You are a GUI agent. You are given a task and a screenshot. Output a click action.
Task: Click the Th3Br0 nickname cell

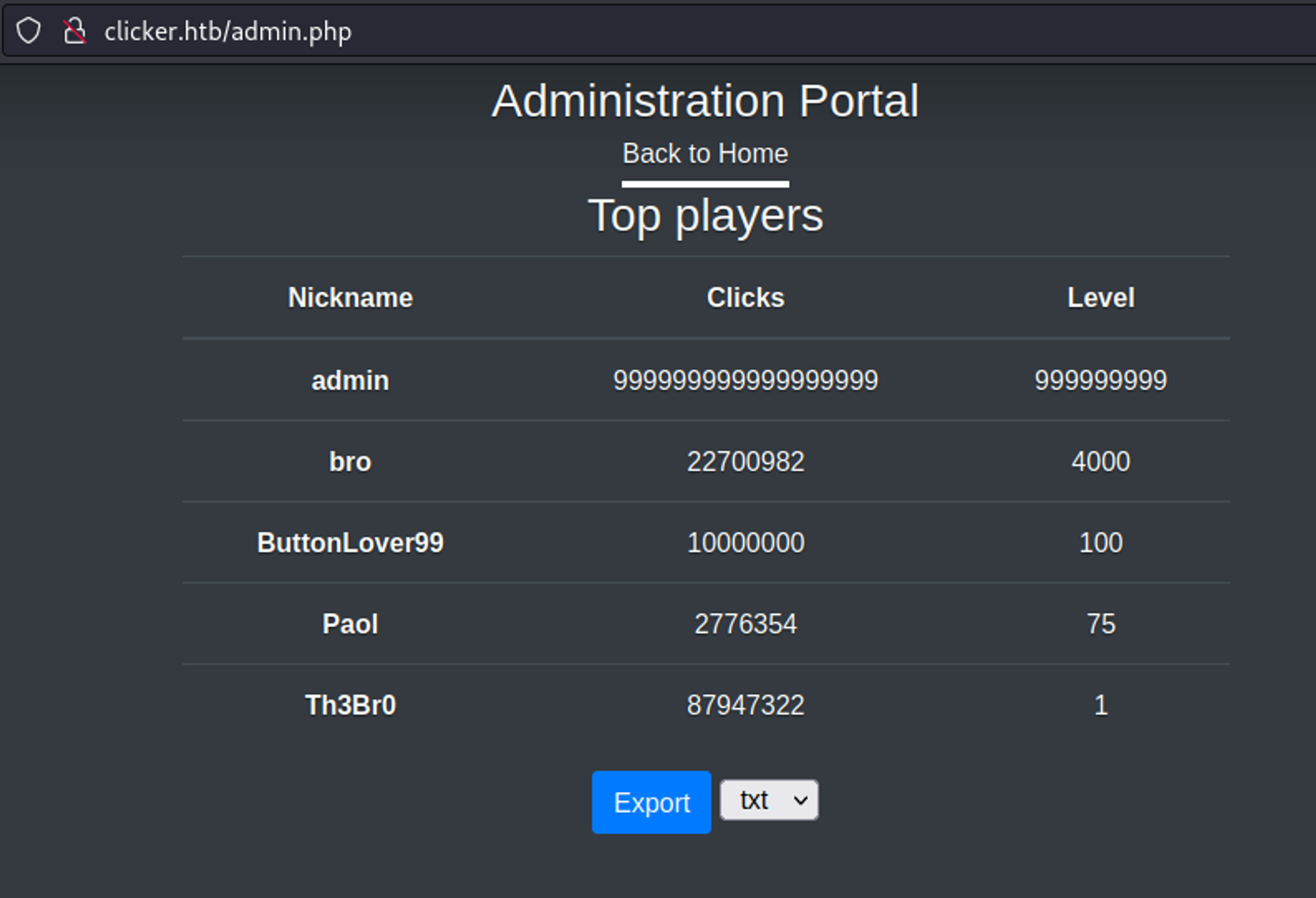(350, 705)
